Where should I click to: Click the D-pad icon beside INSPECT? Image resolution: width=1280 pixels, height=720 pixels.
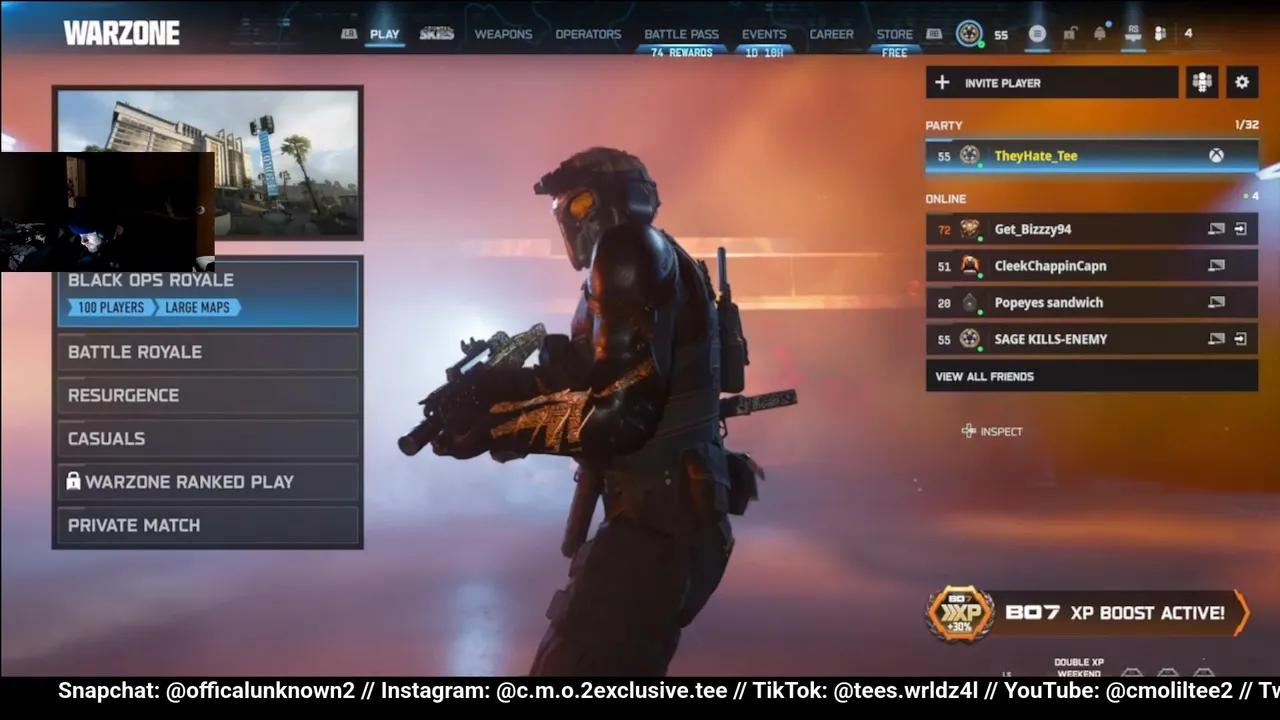(968, 431)
